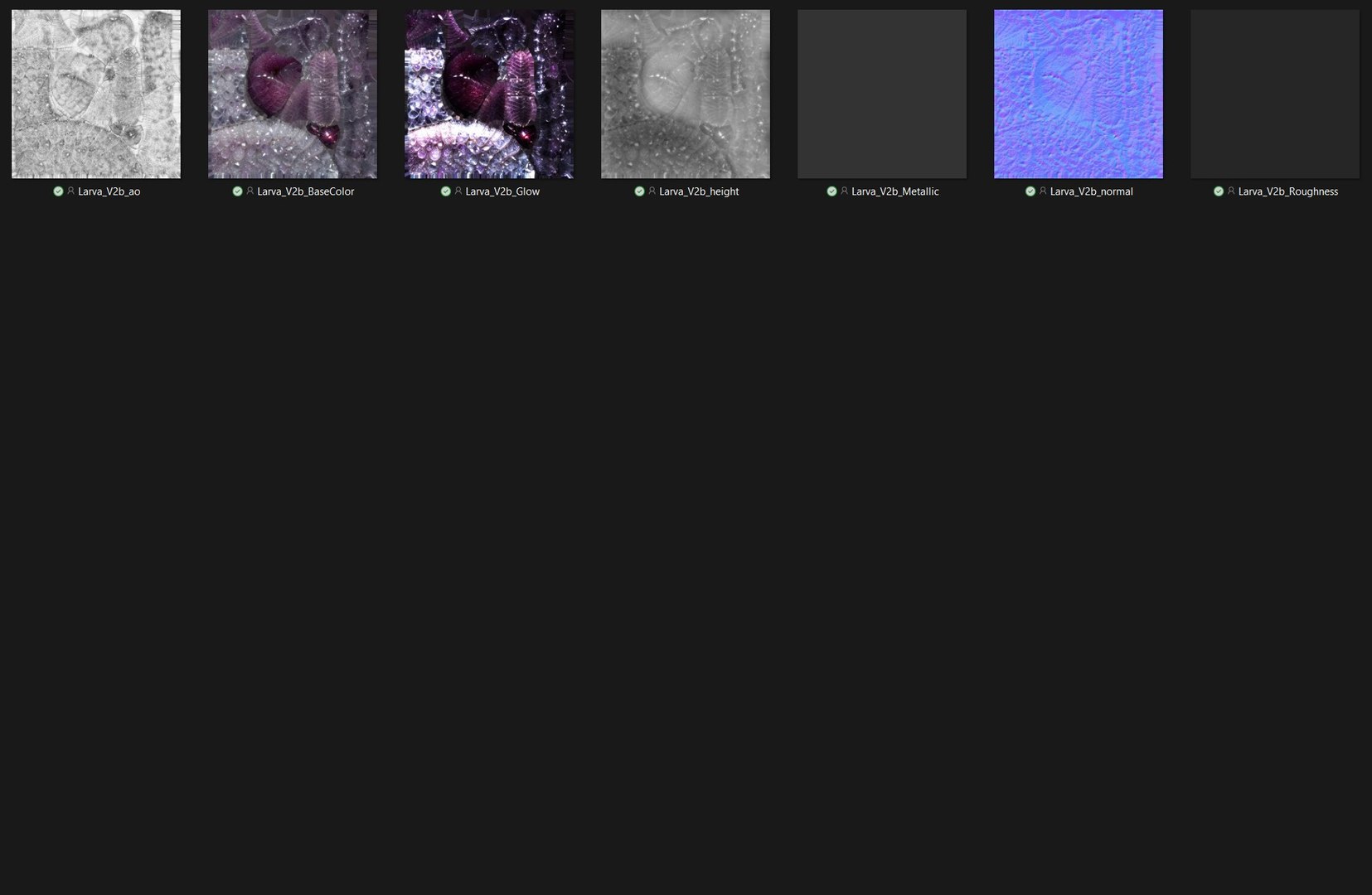Click the "Larva_V2b_Glow" file name label

(x=502, y=191)
